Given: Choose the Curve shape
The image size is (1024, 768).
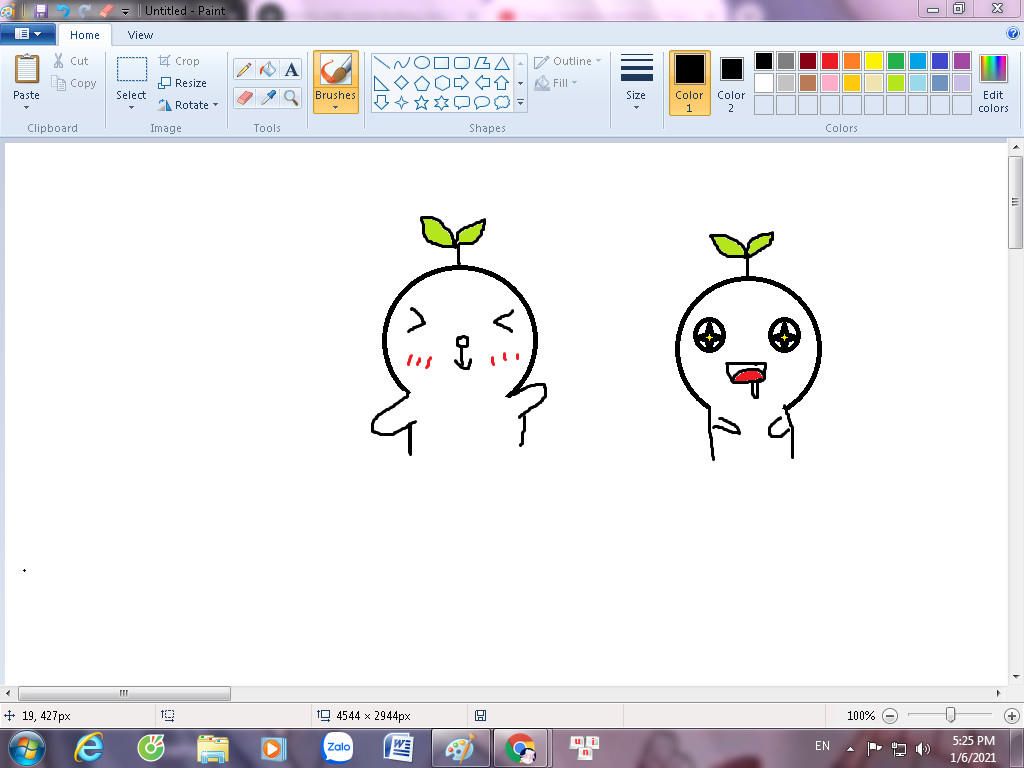Looking at the screenshot, I should [402, 63].
